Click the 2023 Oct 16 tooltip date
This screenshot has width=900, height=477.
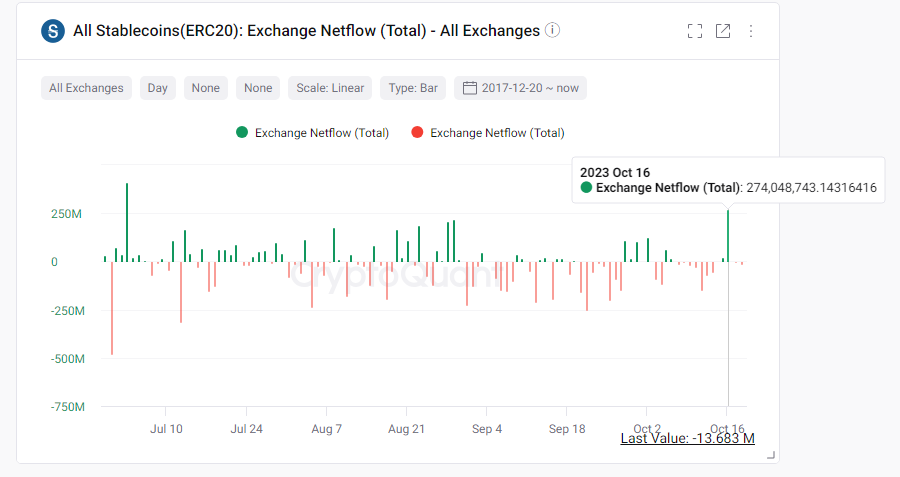615,173
